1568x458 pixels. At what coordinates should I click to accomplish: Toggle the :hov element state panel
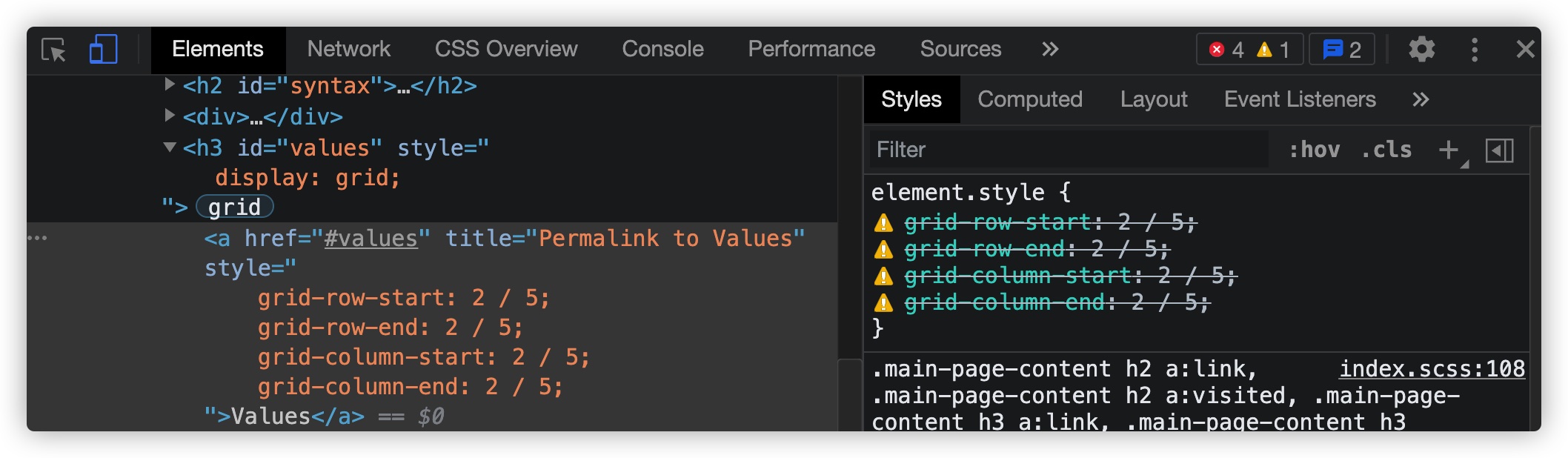pyautogui.click(x=1315, y=150)
